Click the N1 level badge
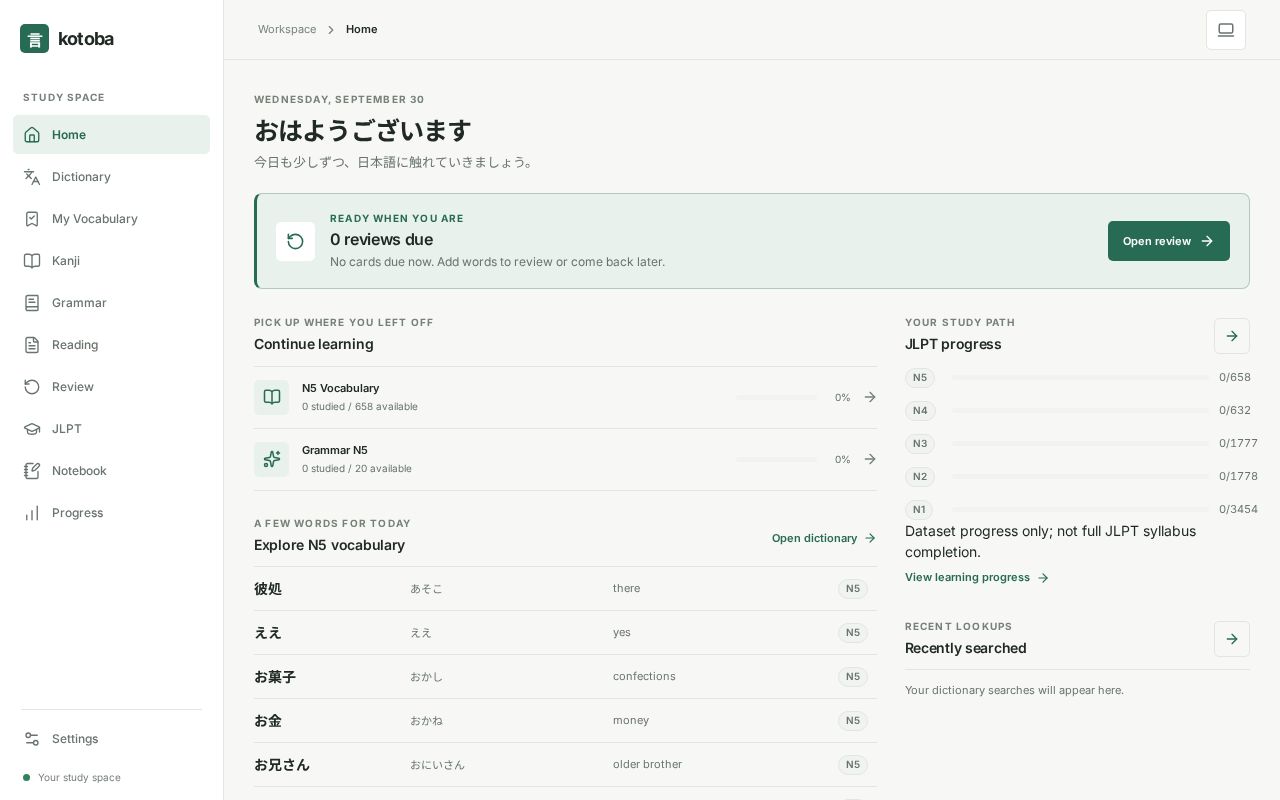This screenshot has width=1280, height=800. pos(920,510)
